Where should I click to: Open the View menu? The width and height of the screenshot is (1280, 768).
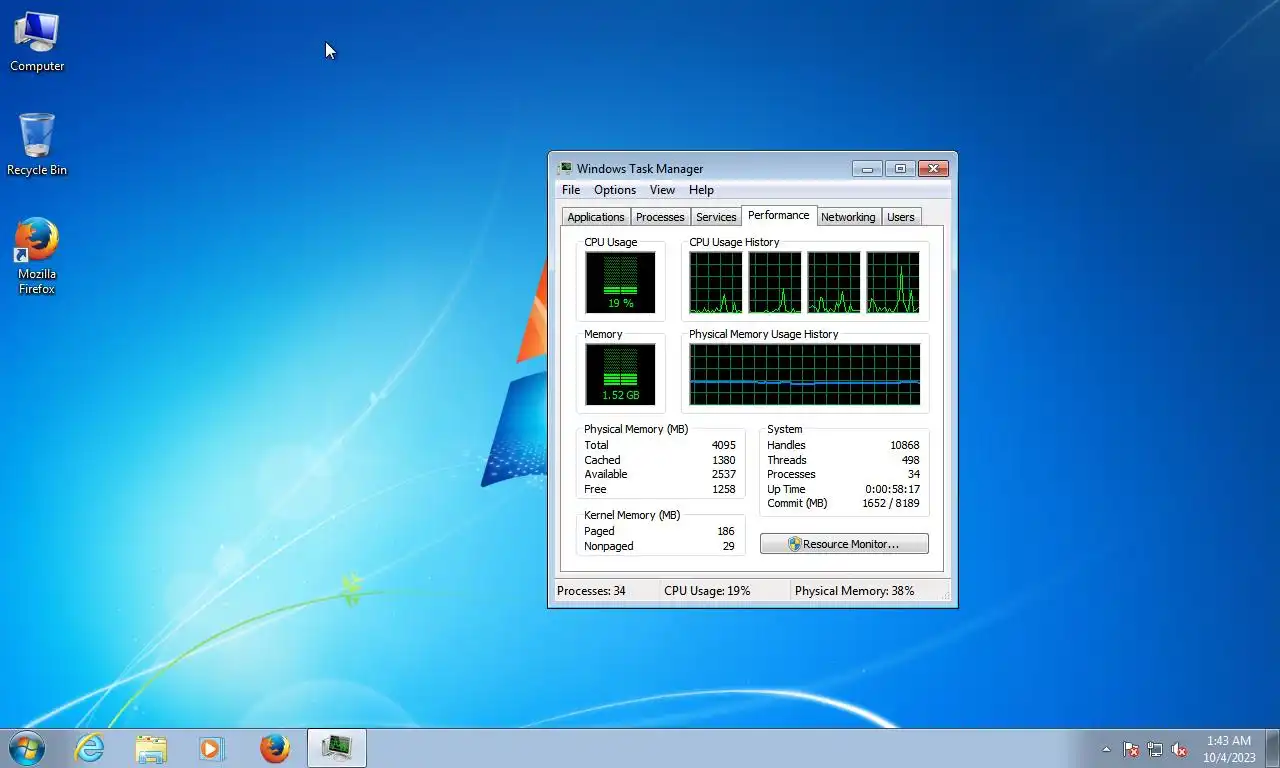(x=662, y=190)
